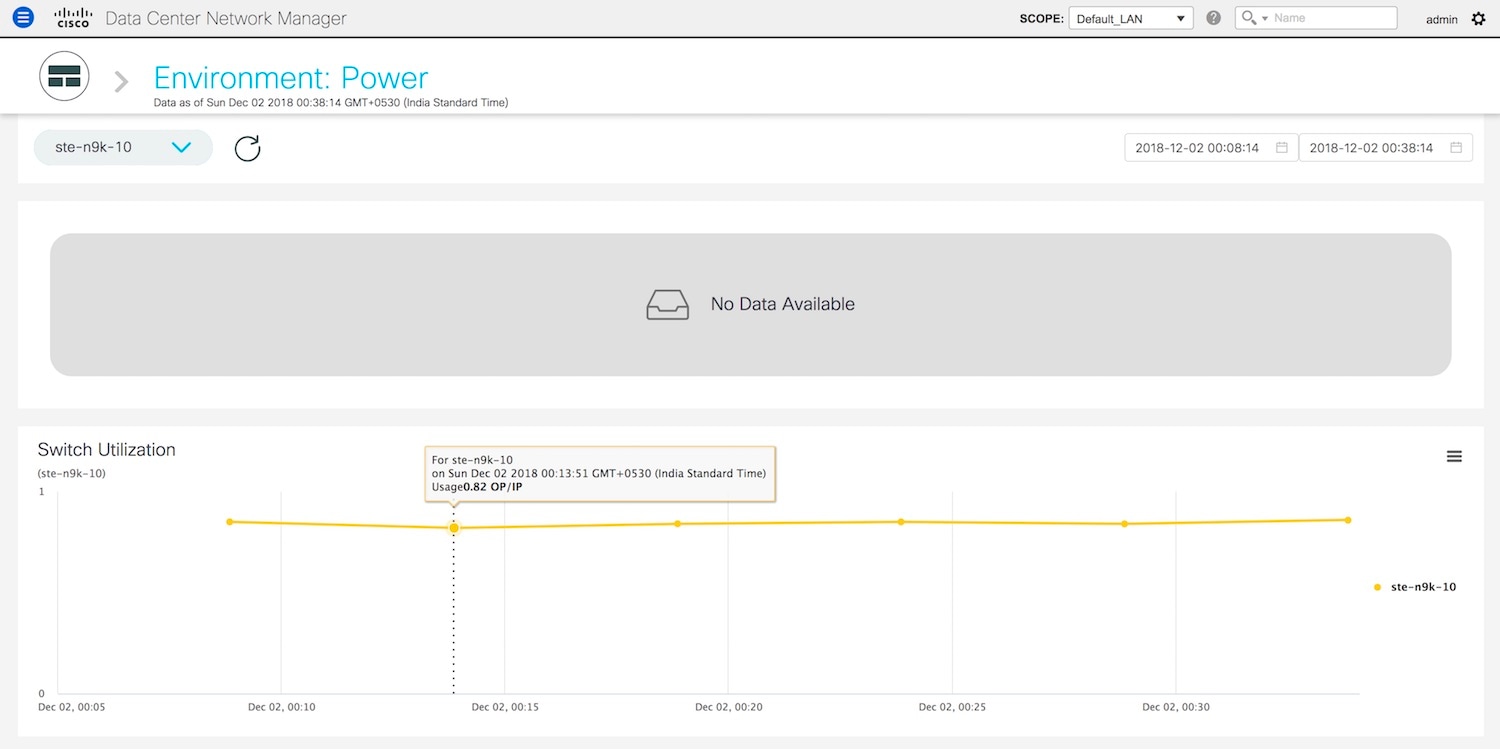The image size is (1500, 749).
Task: Click the 'Dec 02, 00:10' axis label
Action: tap(282, 707)
